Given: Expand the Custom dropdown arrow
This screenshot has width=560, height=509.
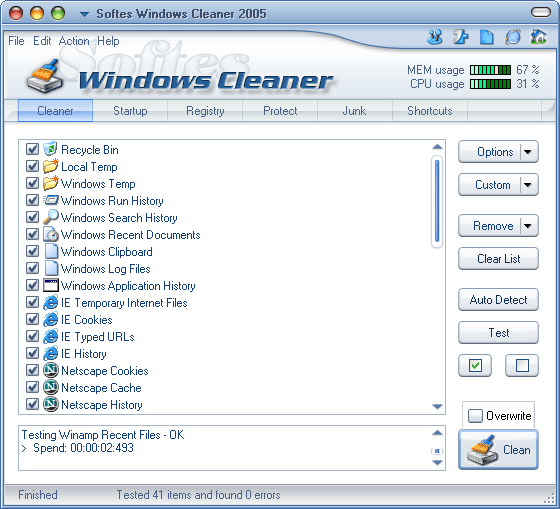Looking at the screenshot, I should click(528, 185).
